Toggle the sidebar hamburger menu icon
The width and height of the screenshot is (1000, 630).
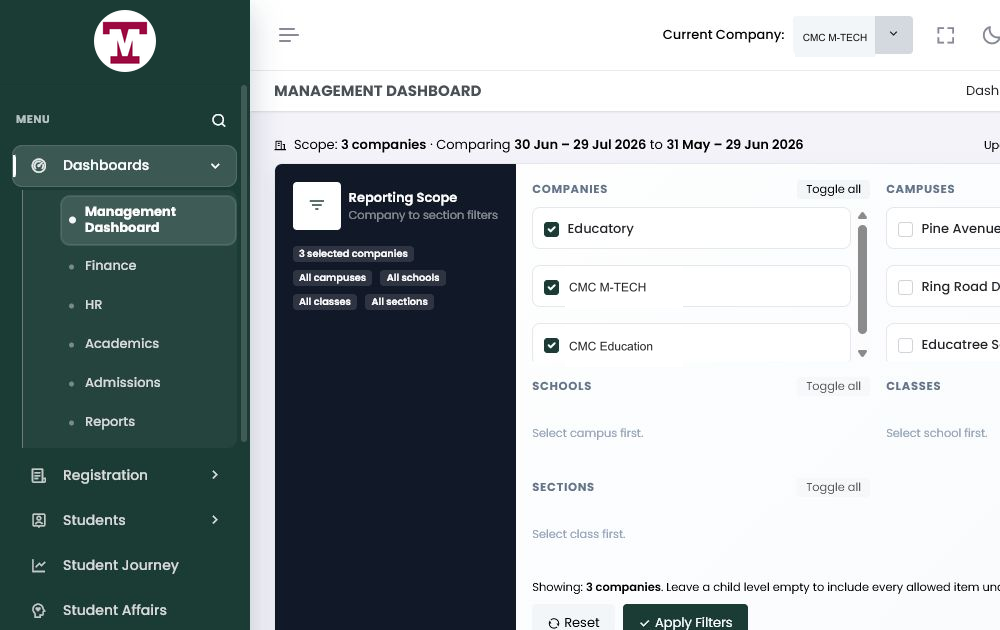pos(289,35)
